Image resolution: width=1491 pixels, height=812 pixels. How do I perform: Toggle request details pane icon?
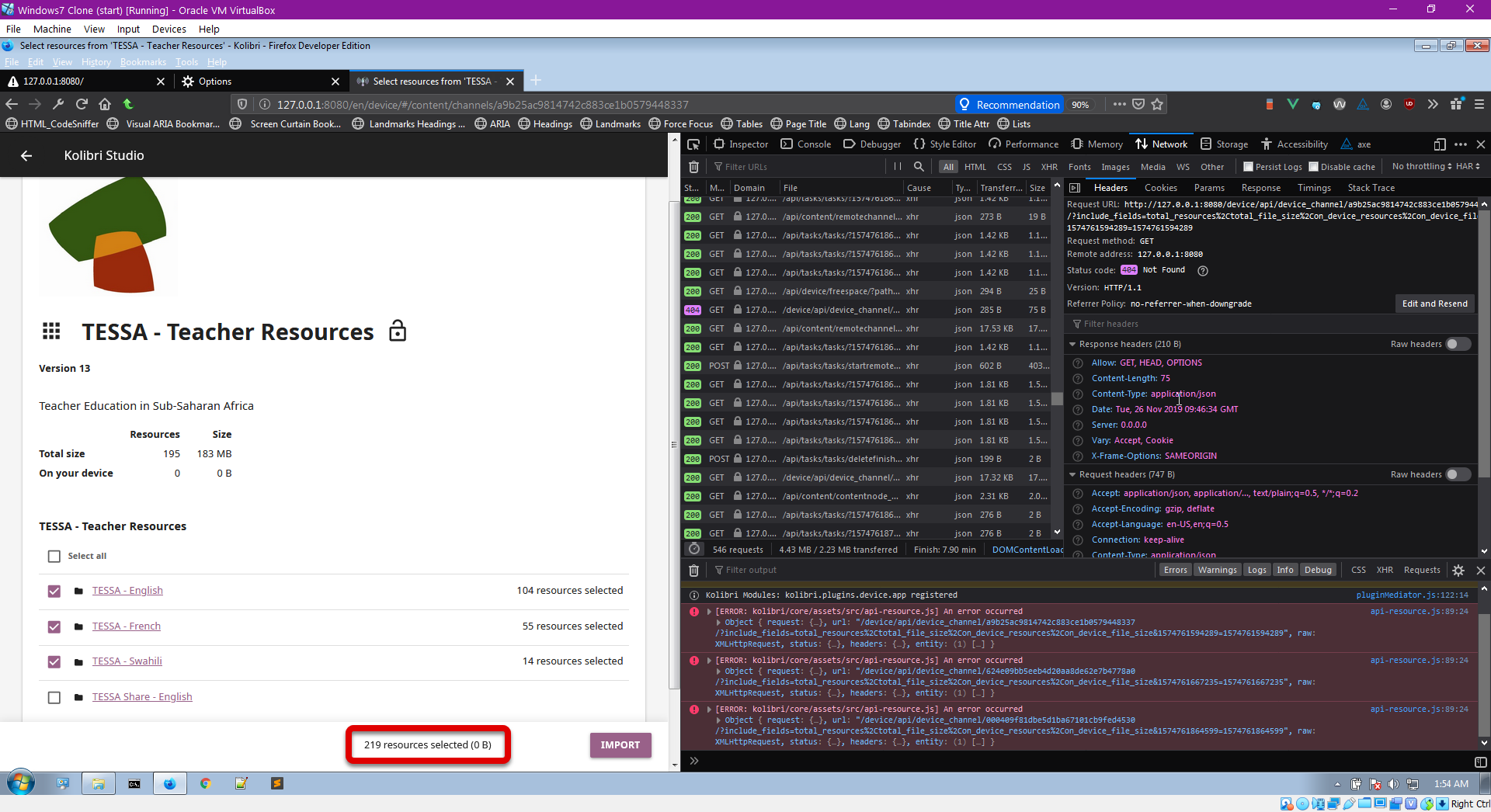1075,188
